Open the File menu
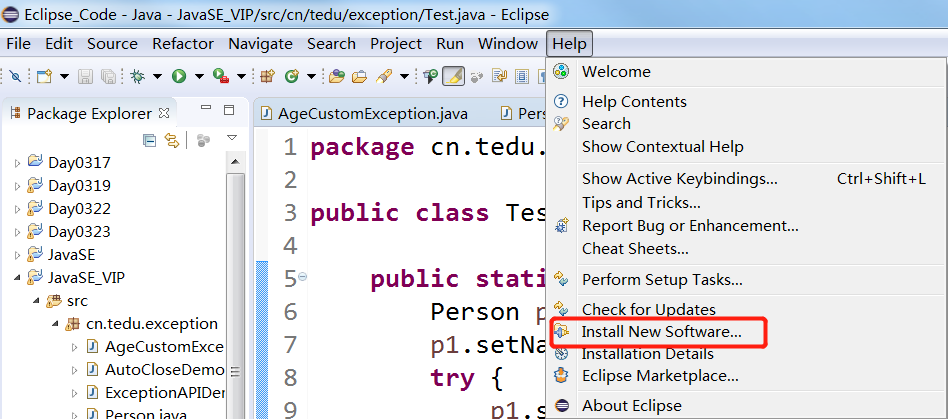This screenshot has width=948, height=419. pos(18,44)
